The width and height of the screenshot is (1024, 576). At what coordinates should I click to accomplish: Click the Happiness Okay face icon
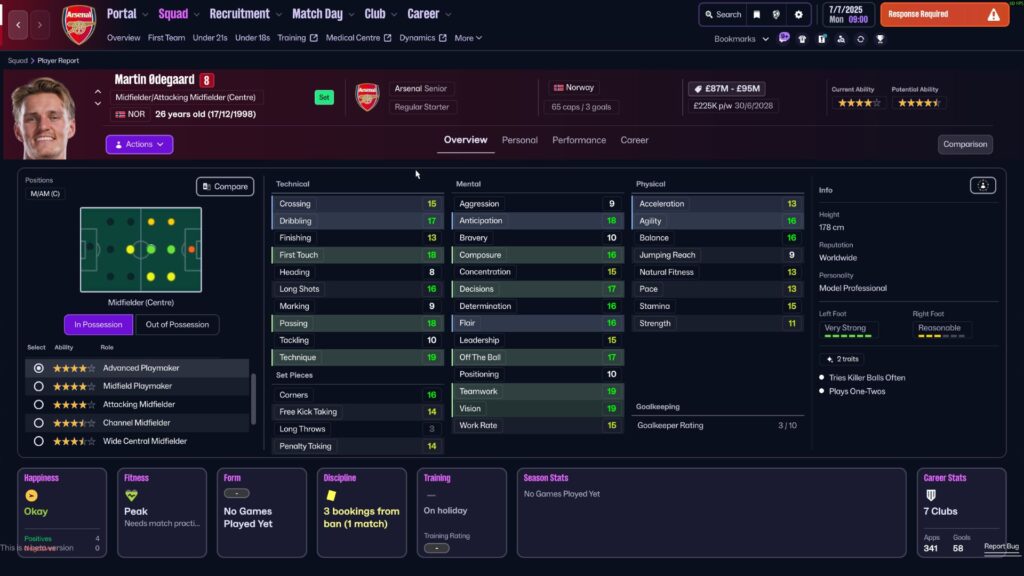click(x=31, y=496)
